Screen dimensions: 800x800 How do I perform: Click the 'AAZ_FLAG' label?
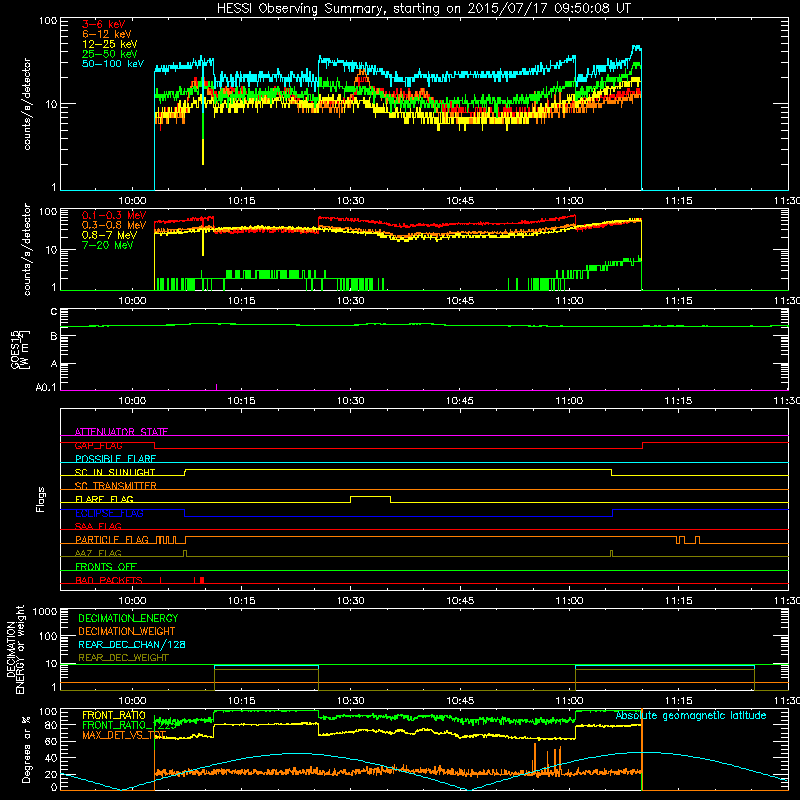(98, 553)
